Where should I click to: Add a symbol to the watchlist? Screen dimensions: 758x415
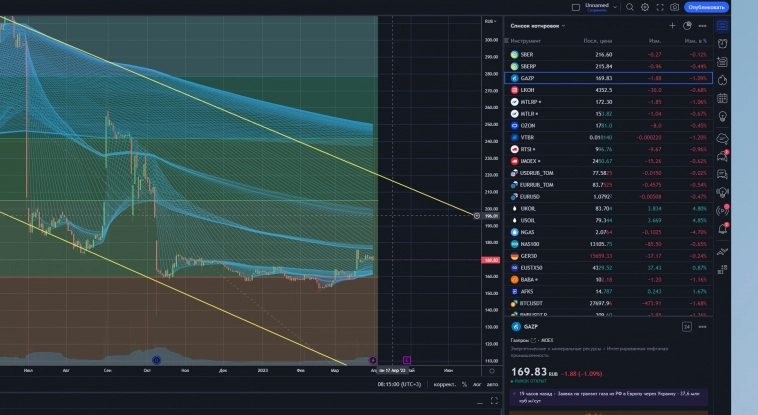673,25
